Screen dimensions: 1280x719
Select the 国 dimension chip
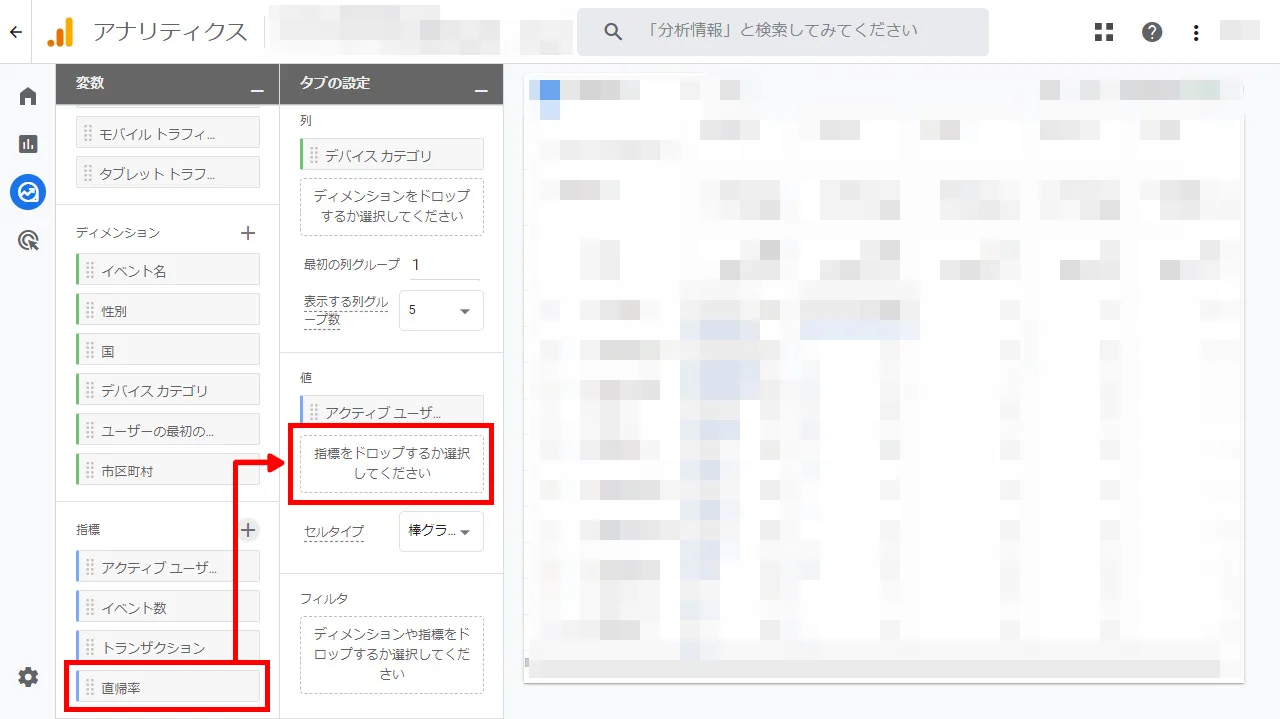[x=167, y=348]
